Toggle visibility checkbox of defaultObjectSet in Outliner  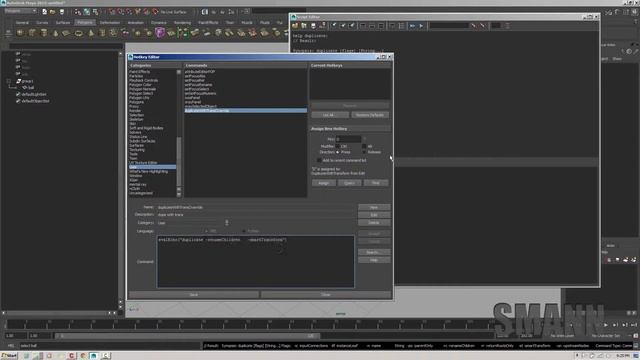point(18,101)
